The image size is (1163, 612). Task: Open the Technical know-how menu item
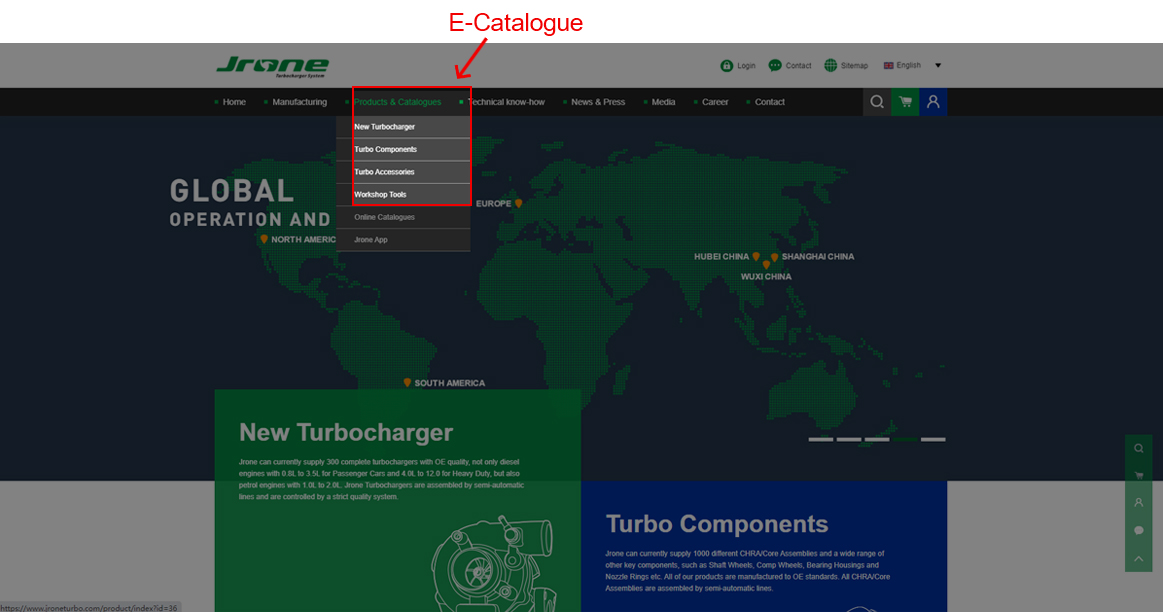pyautogui.click(x=507, y=102)
